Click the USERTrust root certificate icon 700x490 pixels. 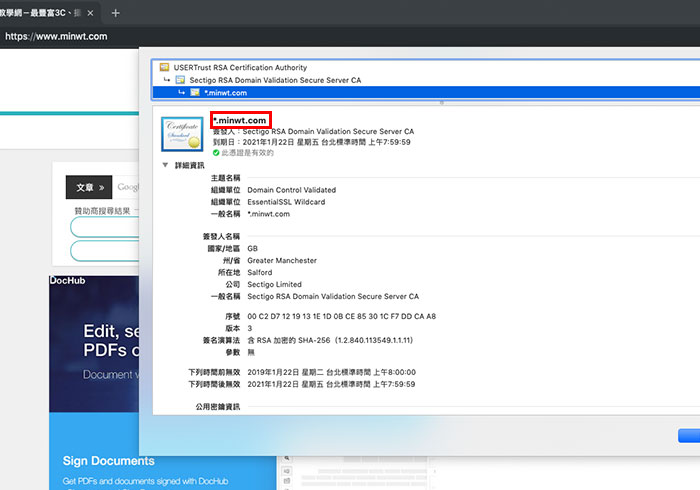pyautogui.click(x=164, y=67)
